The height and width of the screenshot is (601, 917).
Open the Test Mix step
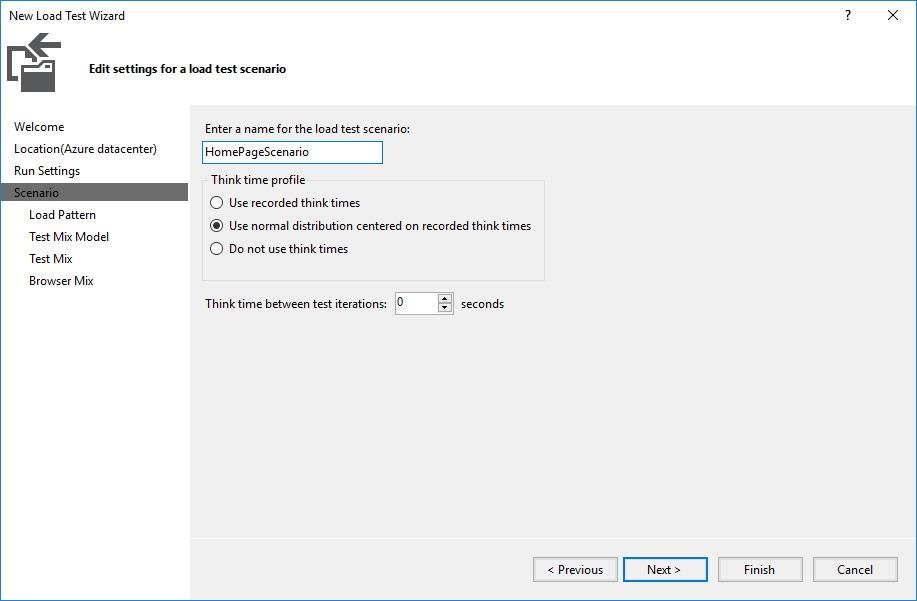(x=51, y=258)
